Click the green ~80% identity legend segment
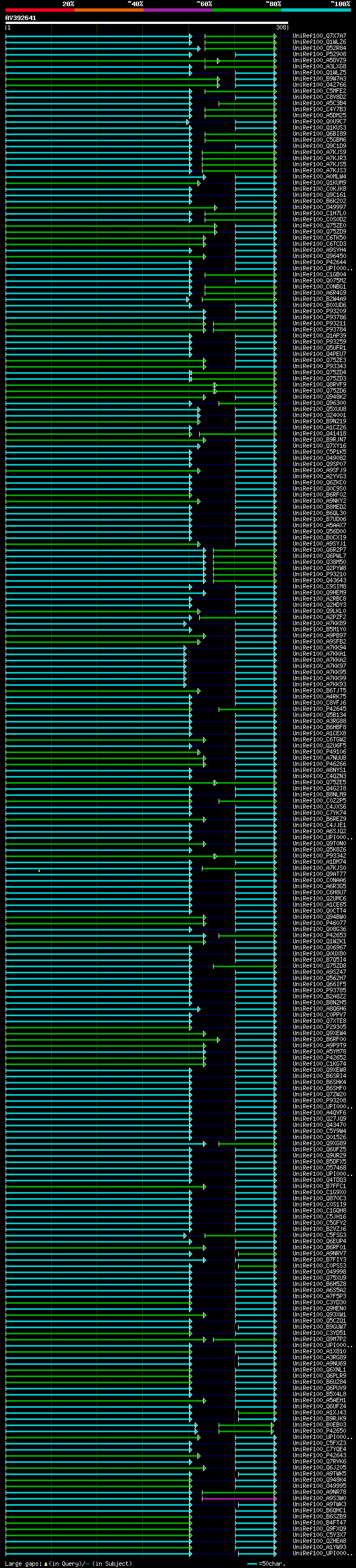356x1568 pixels. (247, 10)
